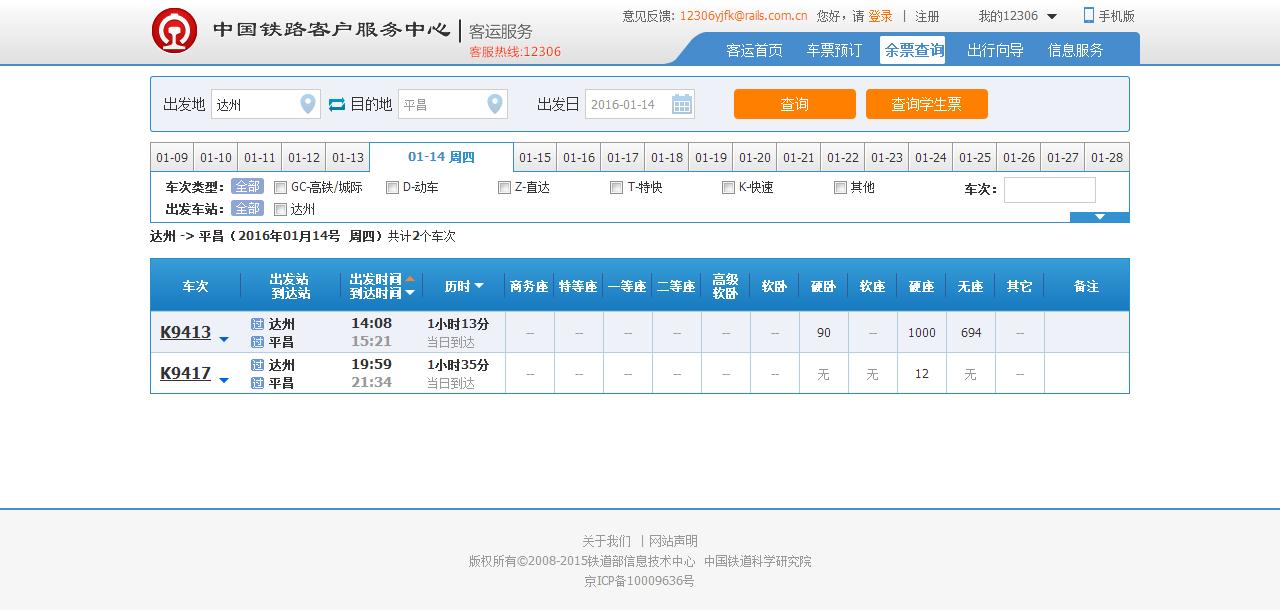The width and height of the screenshot is (1280, 611).
Task: Collapse the filter panel with blue arrow
Action: click(x=1099, y=217)
